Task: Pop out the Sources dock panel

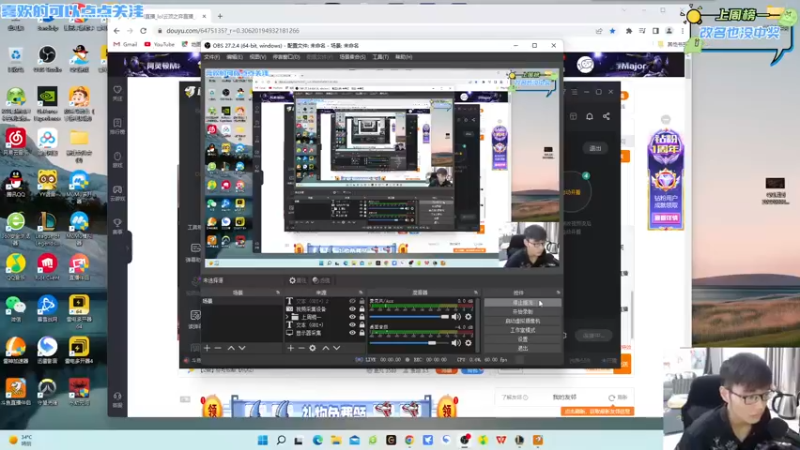Action: [361, 292]
